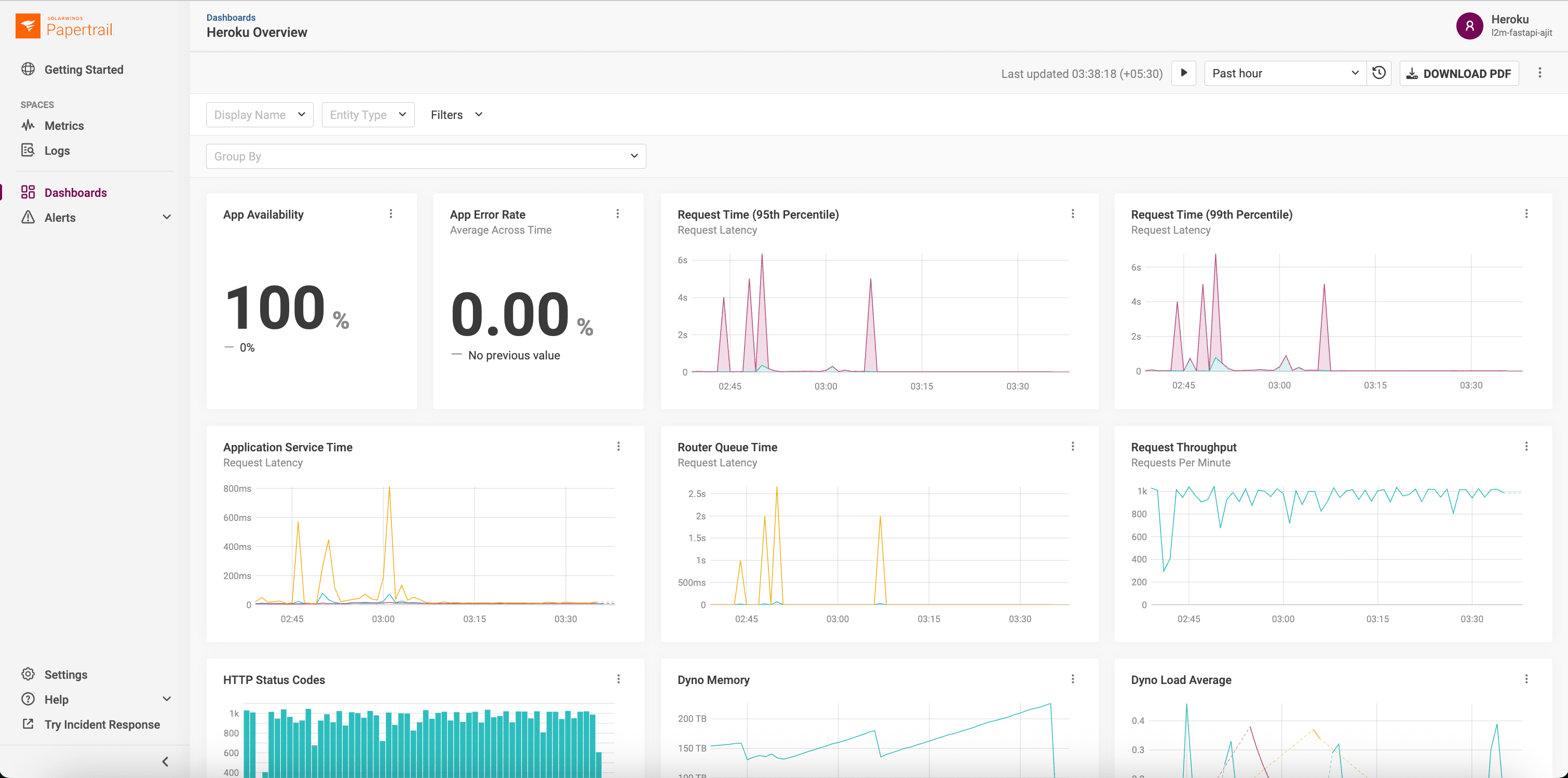This screenshot has width=1568, height=778.
Task: Click the DOWNLOAD PDF button
Action: [x=1458, y=73]
